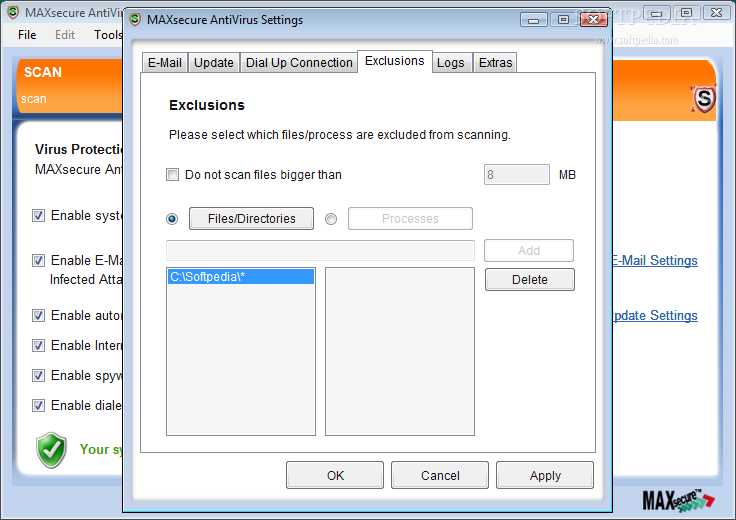Image resolution: width=736 pixels, height=520 pixels.
Task: Click the exclusion path input field
Action: point(321,251)
